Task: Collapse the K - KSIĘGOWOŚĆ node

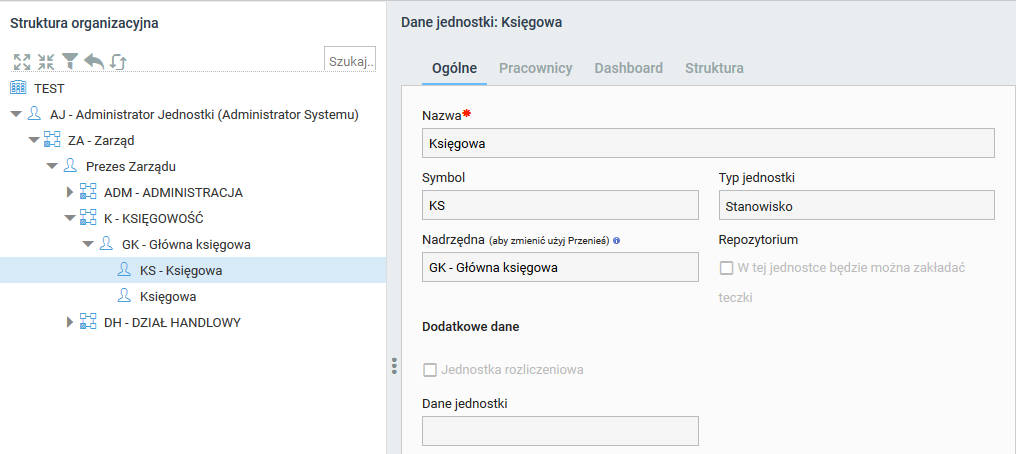Action: point(70,218)
